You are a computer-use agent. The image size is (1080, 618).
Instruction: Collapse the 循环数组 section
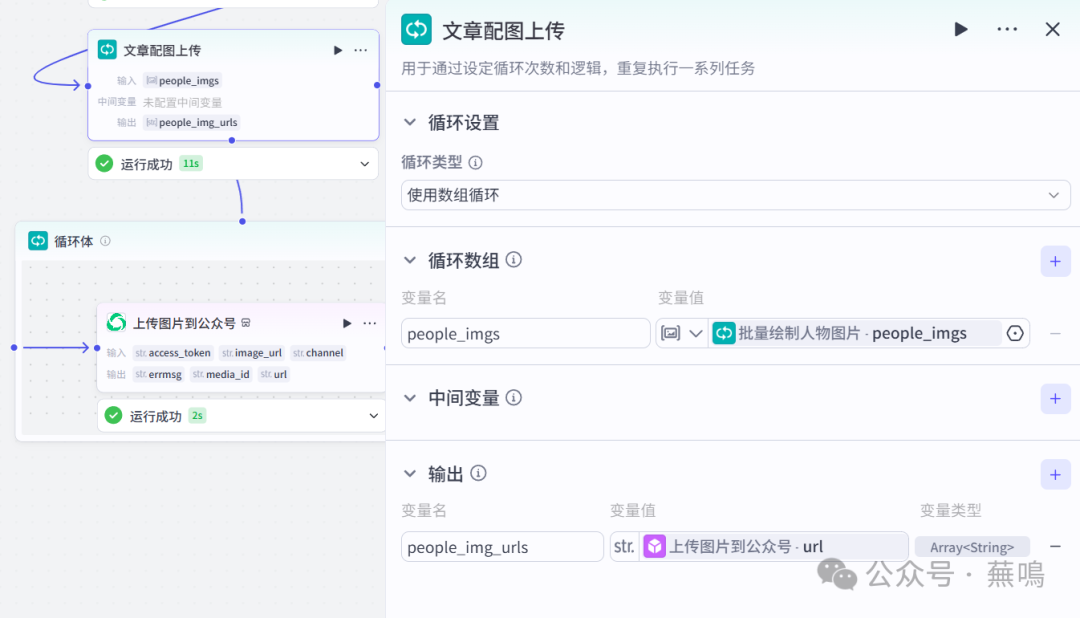409,260
